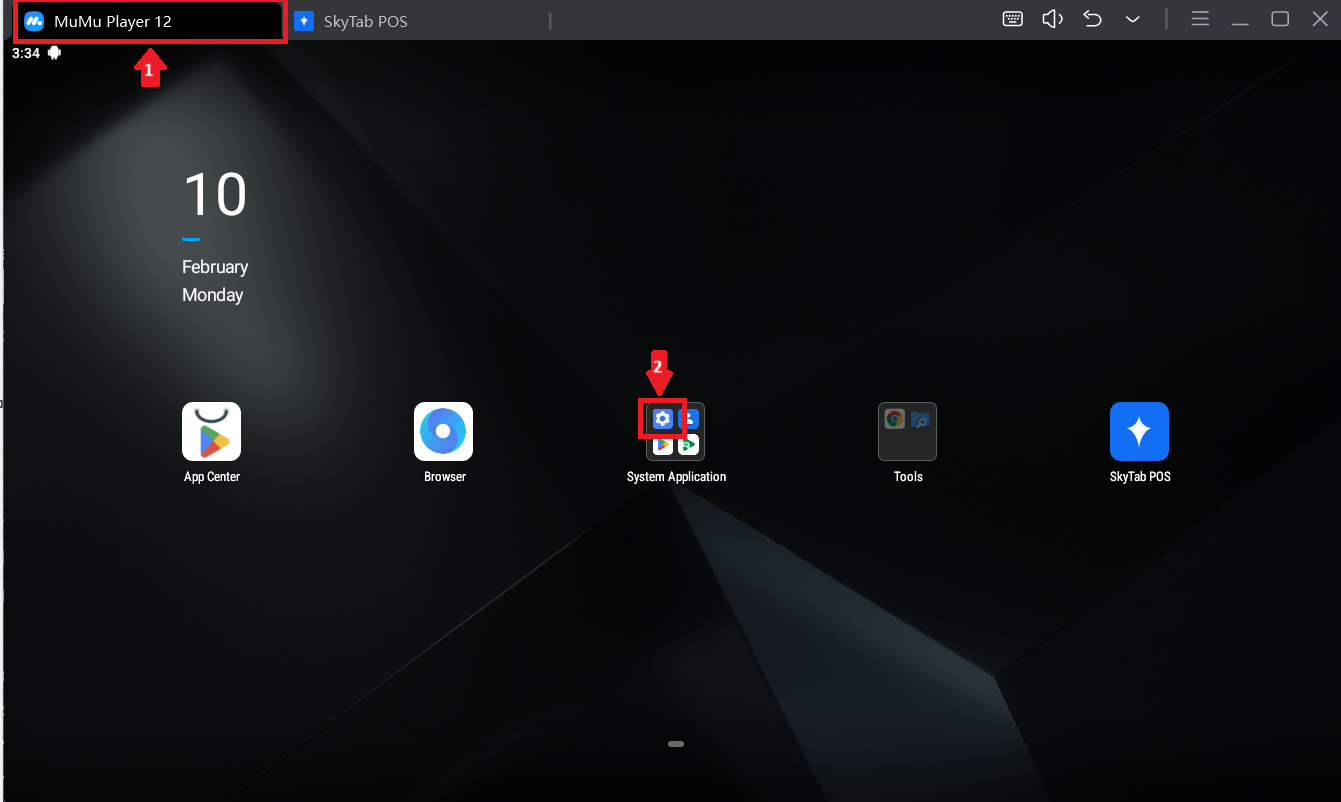
Task: Click the "Tools" folder label
Action: [908, 477]
